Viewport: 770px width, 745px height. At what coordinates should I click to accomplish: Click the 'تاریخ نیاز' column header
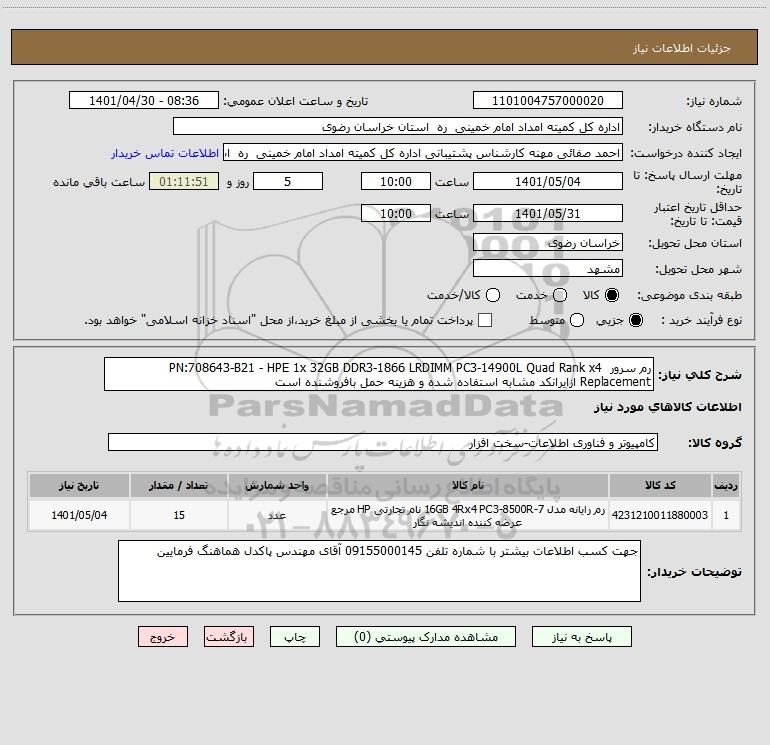[79, 485]
